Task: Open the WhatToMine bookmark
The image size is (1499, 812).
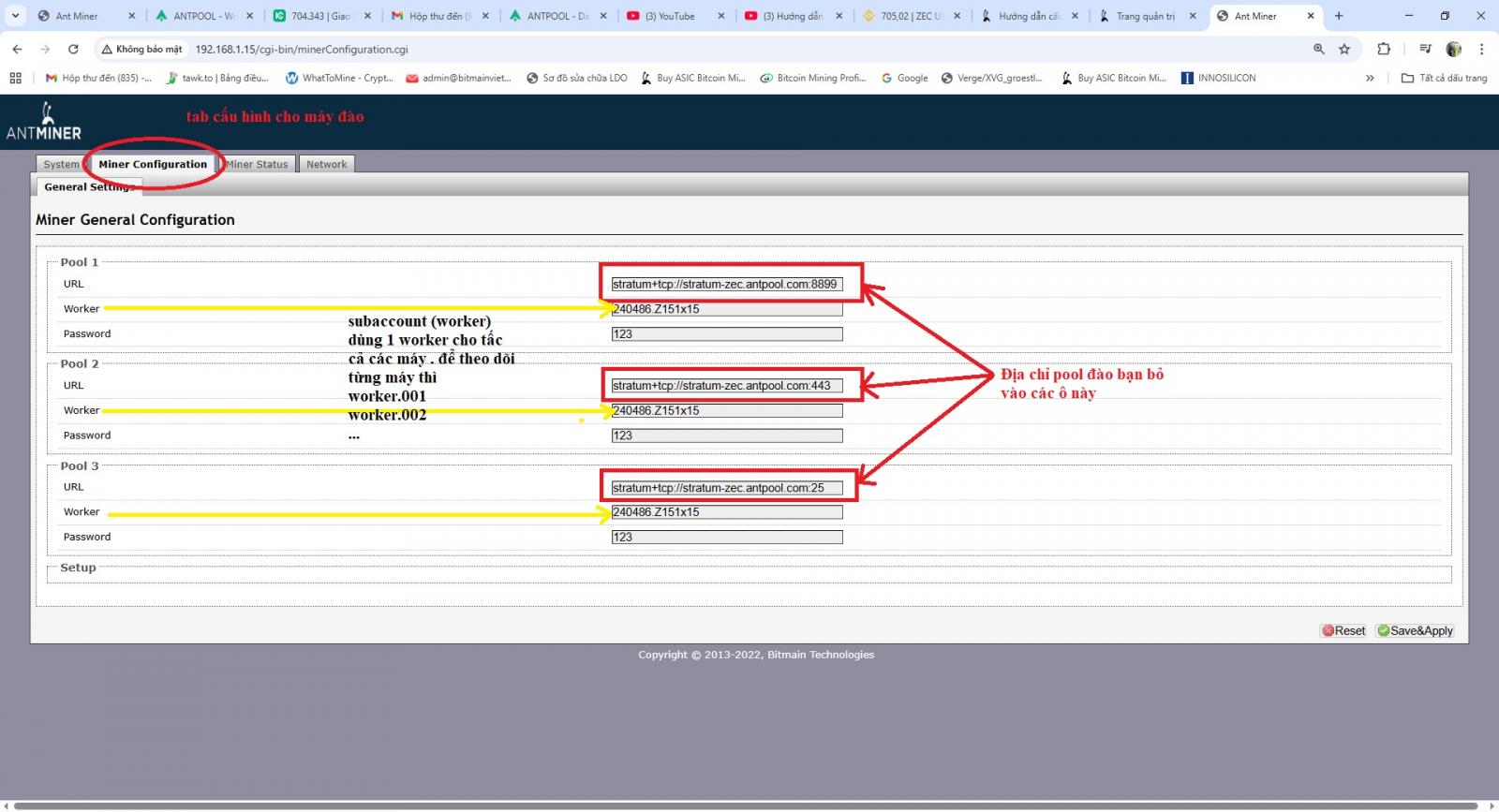Action: pos(339,78)
